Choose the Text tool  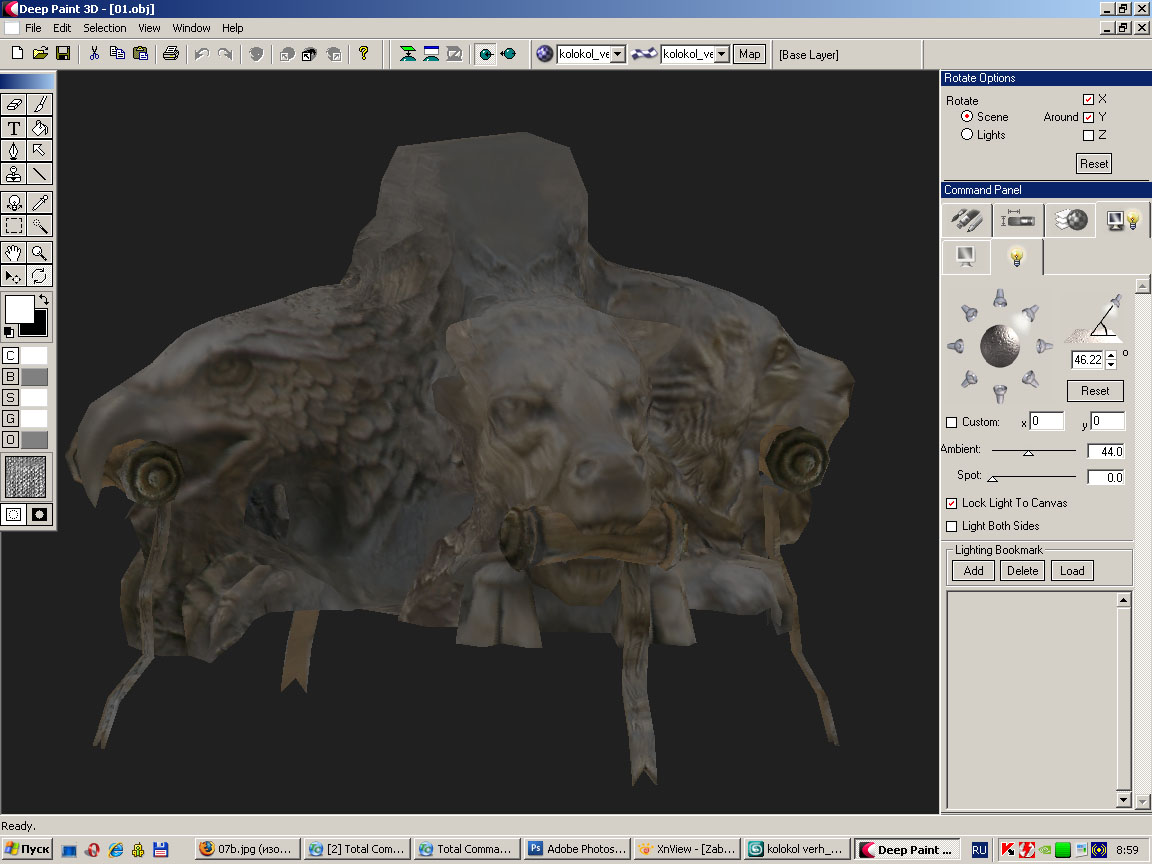tap(14, 128)
